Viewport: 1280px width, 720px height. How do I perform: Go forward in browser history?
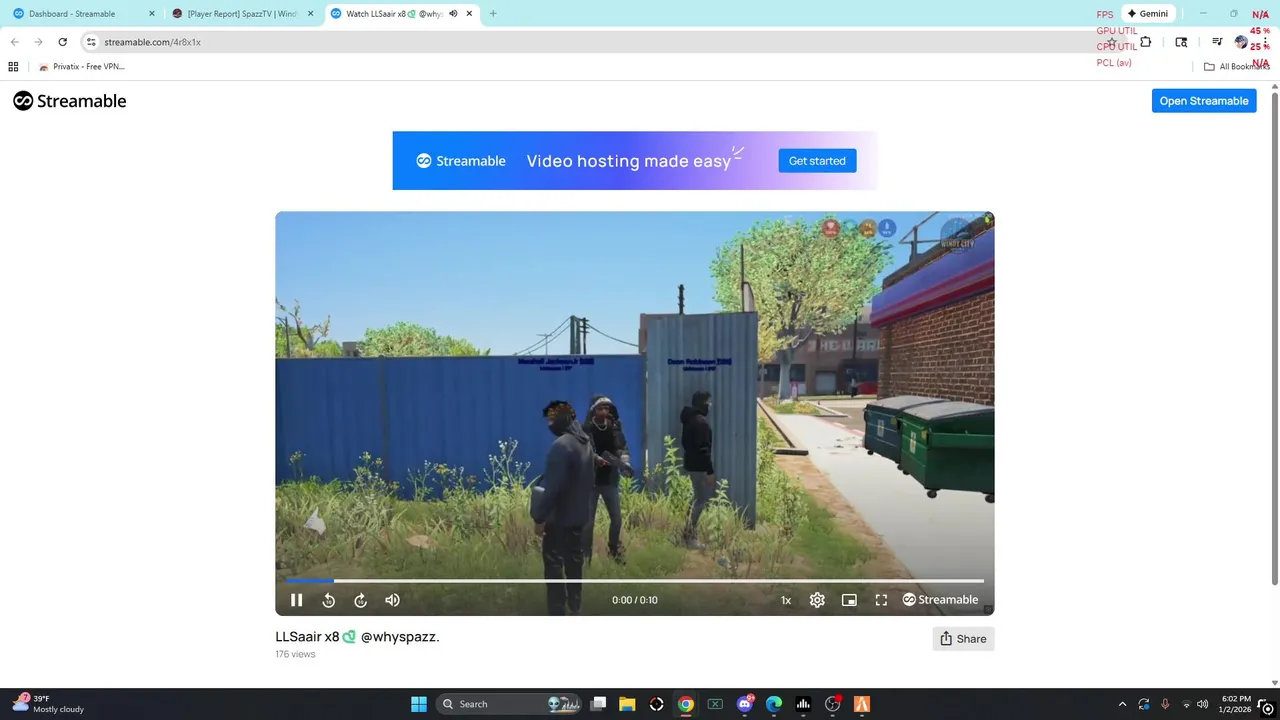(38, 42)
